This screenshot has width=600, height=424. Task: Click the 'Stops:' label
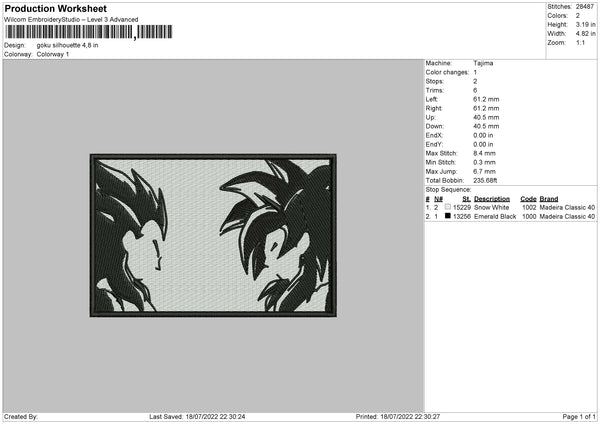pyautogui.click(x=435, y=82)
